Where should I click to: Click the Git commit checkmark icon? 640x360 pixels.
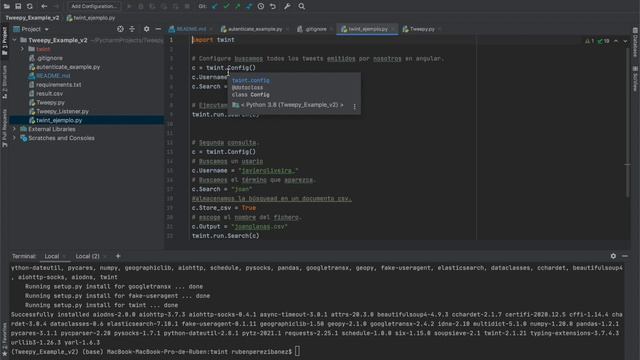click(x=226, y=6)
